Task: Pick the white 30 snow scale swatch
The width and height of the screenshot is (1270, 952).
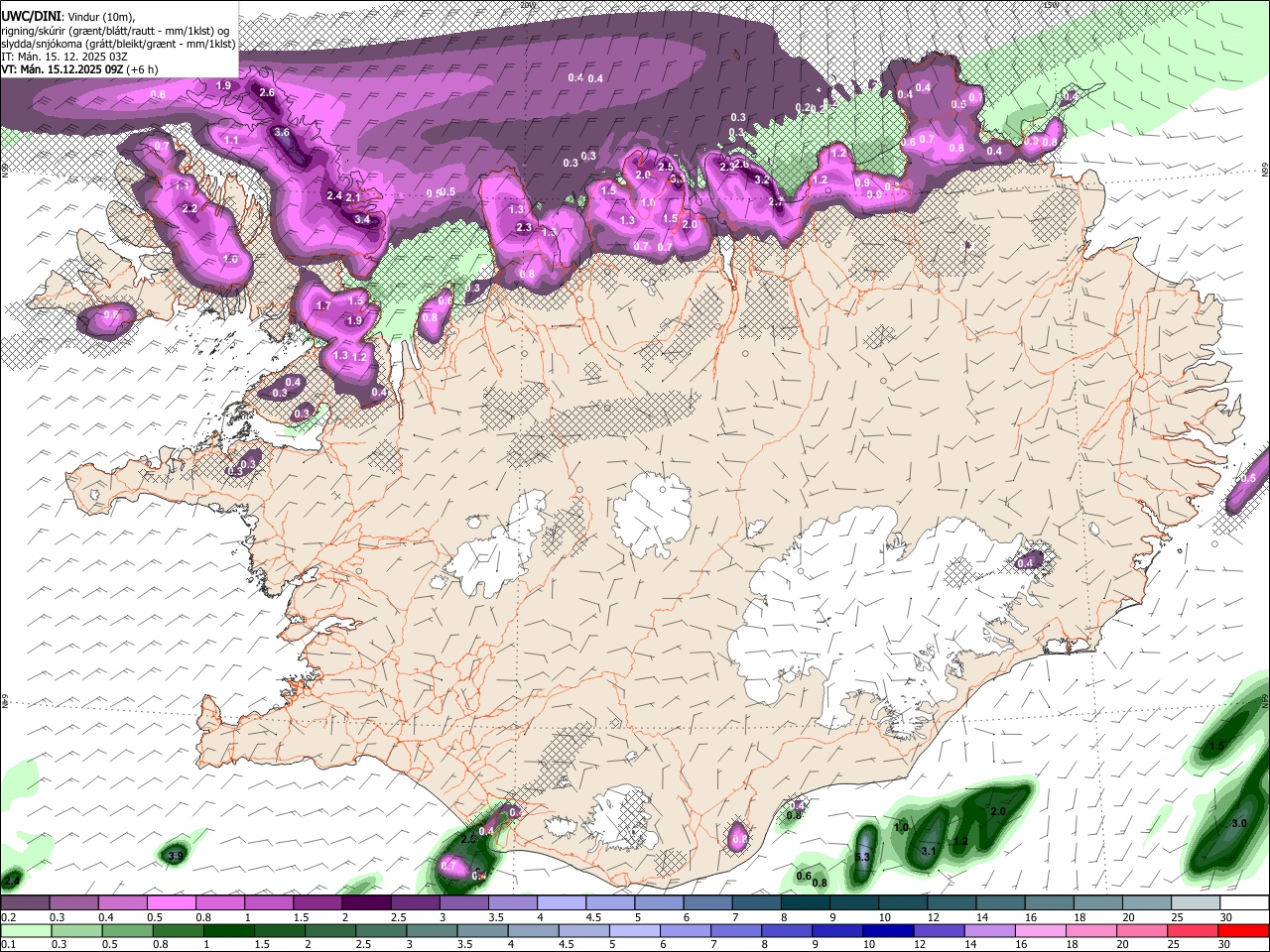Action: click(x=1244, y=902)
